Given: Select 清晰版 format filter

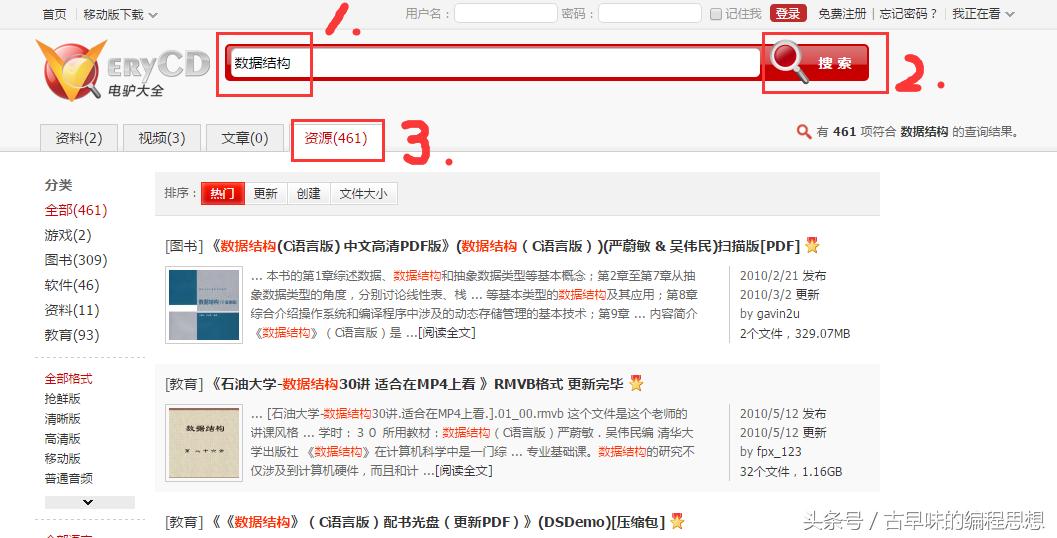Looking at the screenshot, I should pyautogui.click(x=63, y=419).
